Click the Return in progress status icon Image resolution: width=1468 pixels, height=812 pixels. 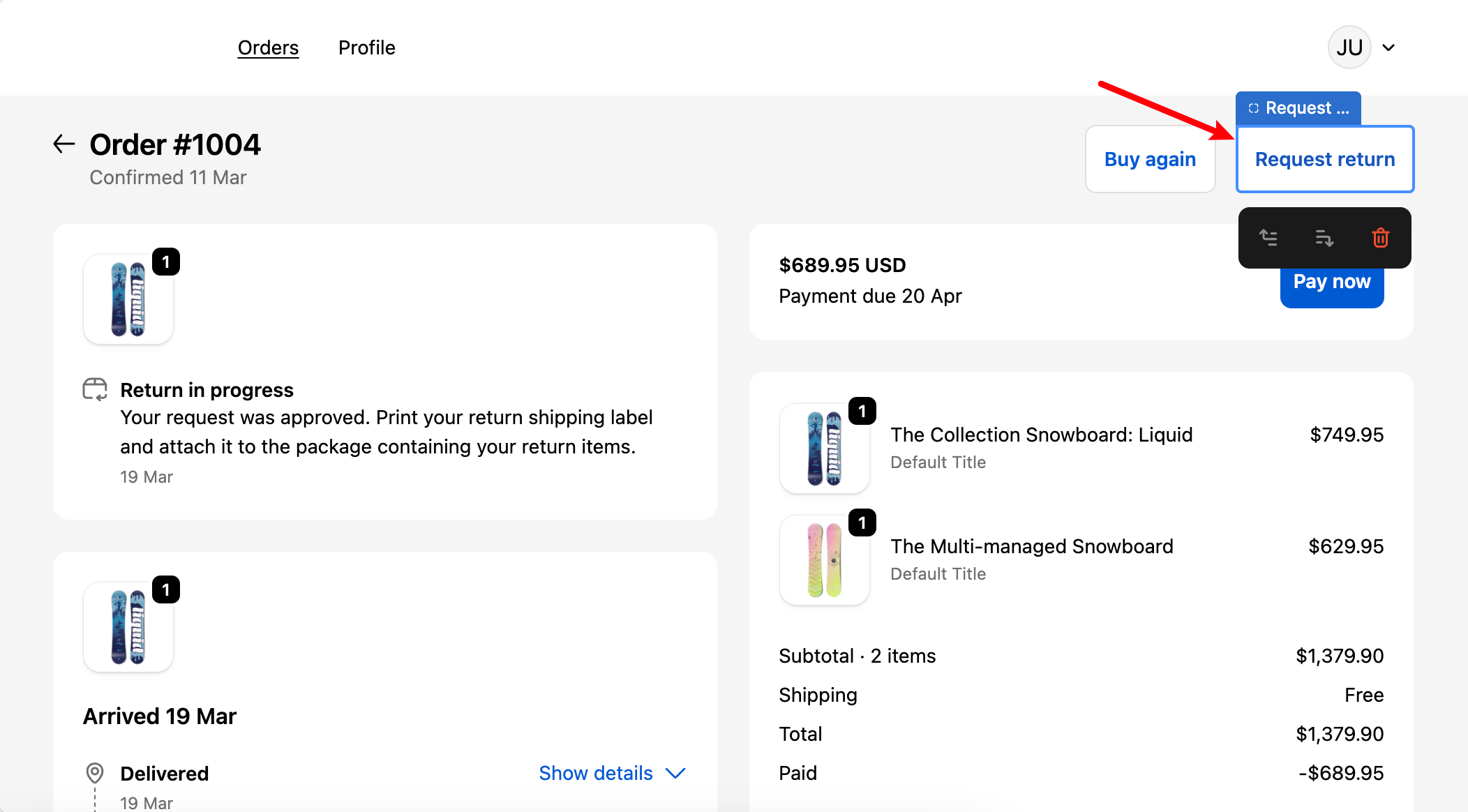click(95, 389)
